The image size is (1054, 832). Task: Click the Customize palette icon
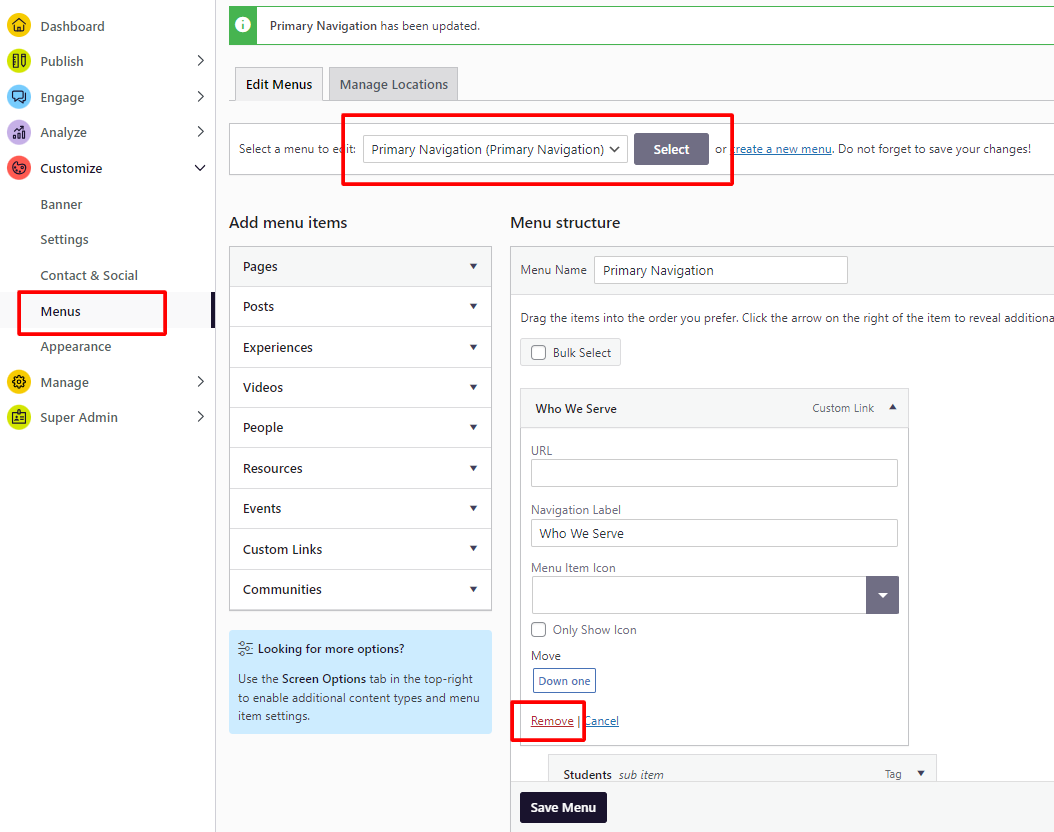click(x=19, y=168)
